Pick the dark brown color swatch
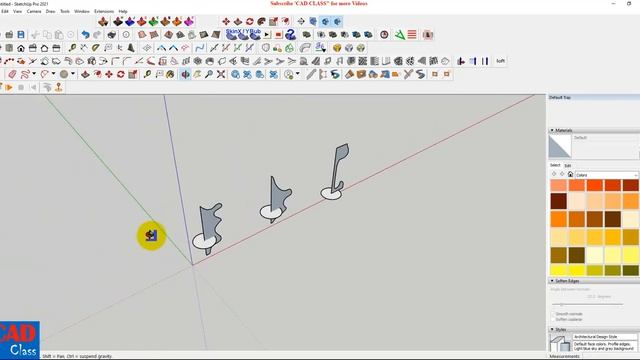This screenshot has width=640, height=360. (558, 201)
